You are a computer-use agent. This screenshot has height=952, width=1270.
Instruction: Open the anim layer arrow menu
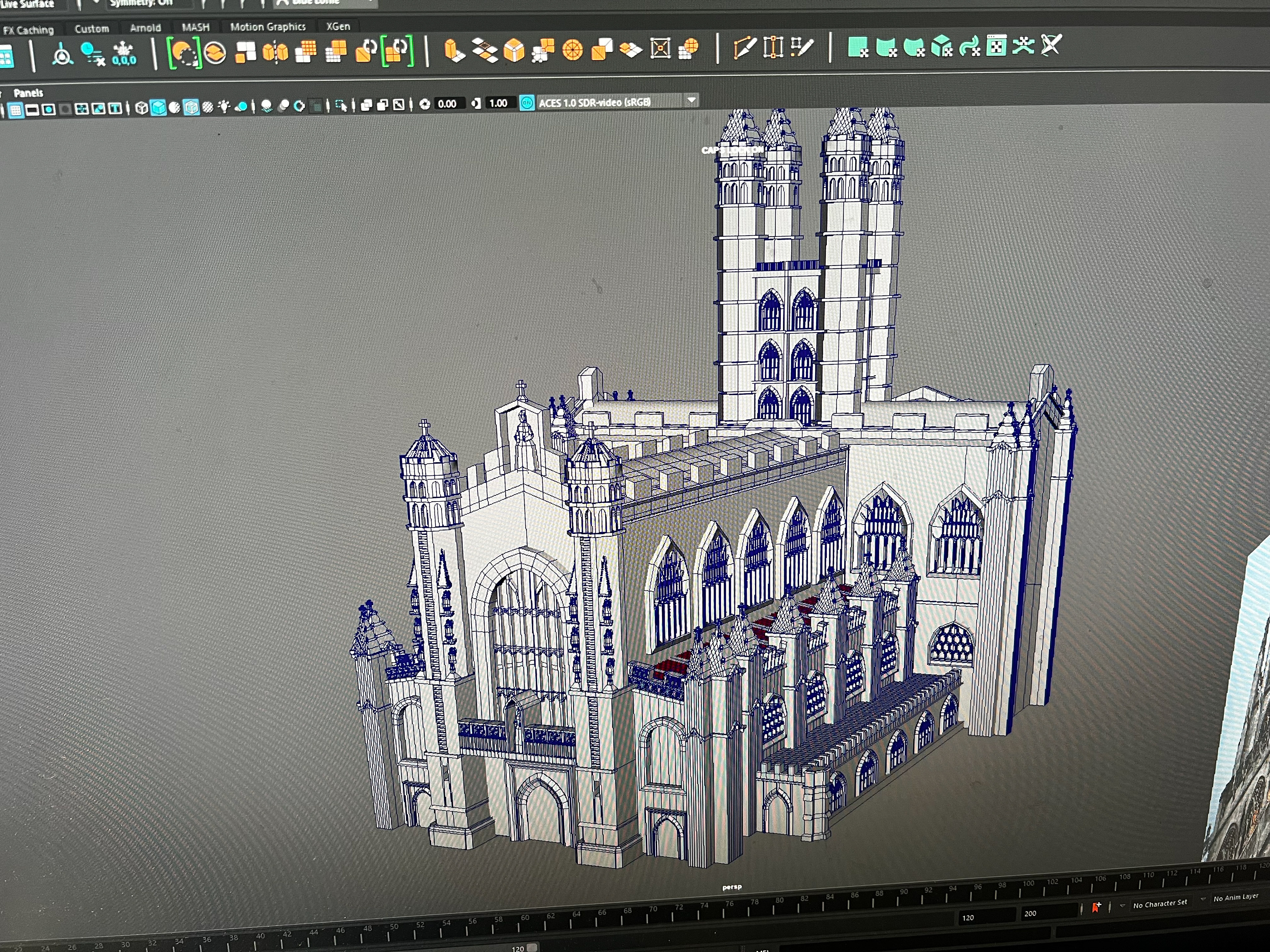point(1203,899)
